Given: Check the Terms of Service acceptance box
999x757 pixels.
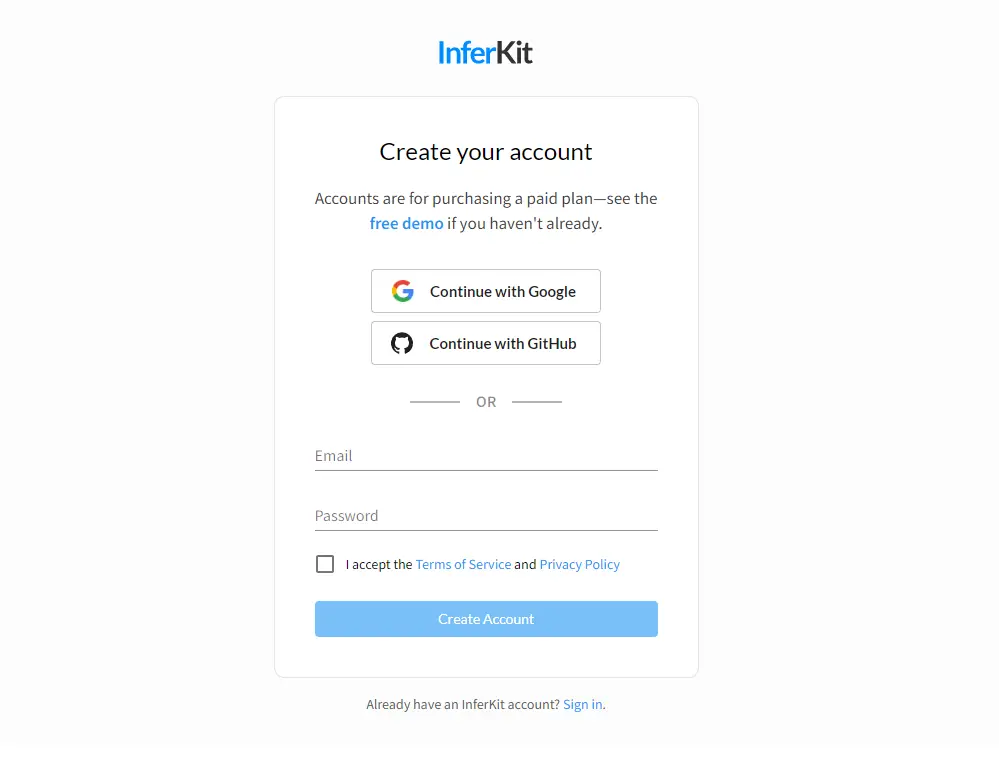Looking at the screenshot, I should (x=325, y=564).
